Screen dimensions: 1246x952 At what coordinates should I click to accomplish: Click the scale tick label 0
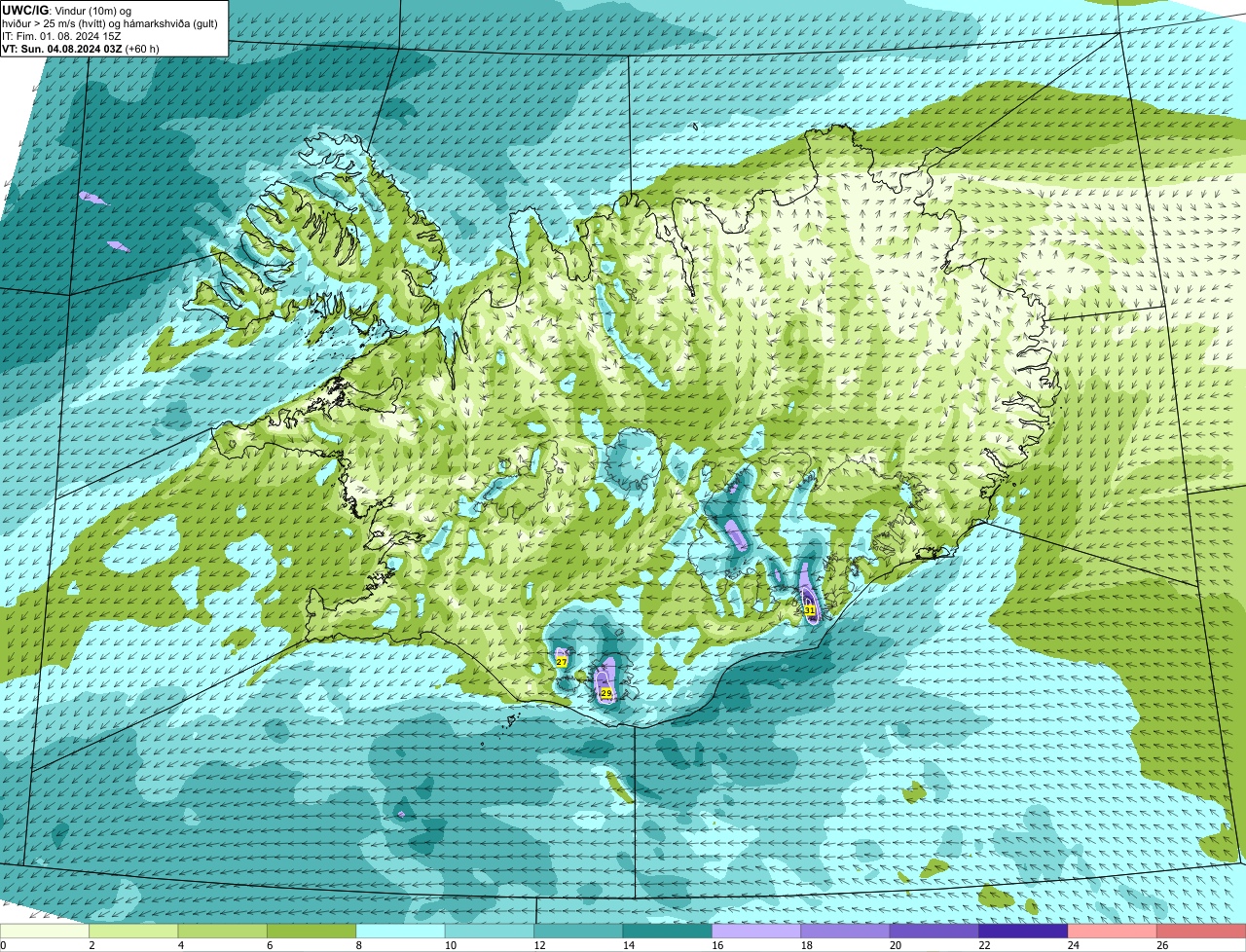(x=3, y=945)
